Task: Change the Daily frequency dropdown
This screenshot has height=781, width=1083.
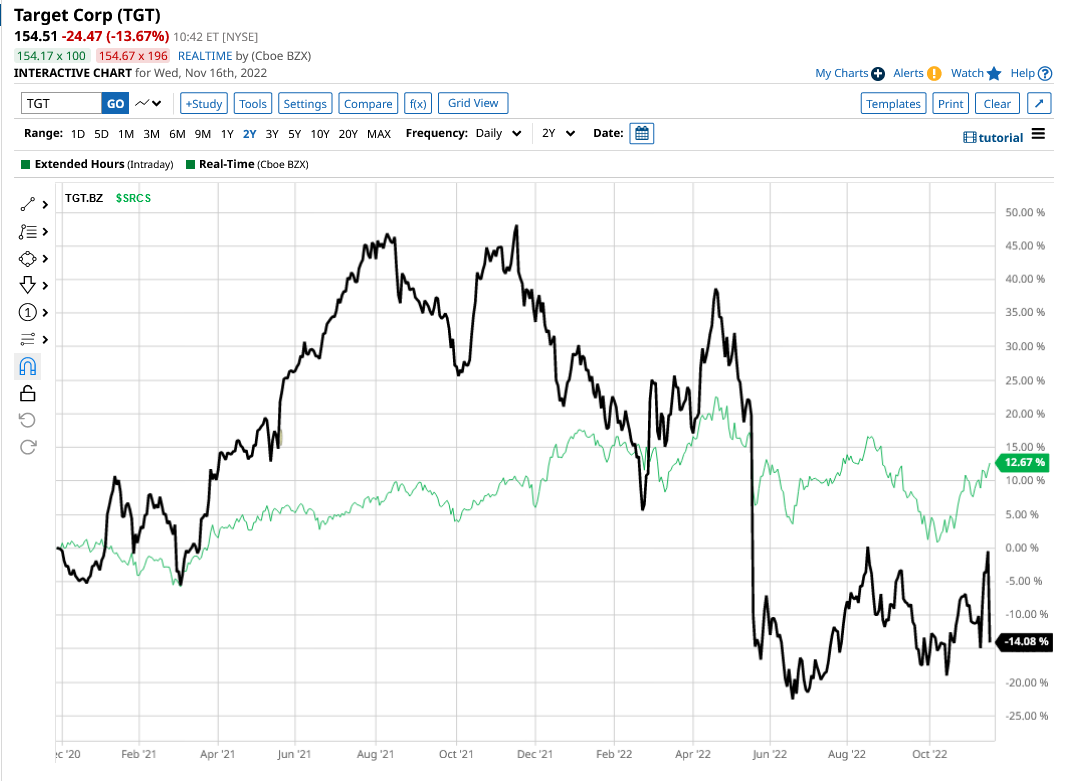Action: point(498,133)
